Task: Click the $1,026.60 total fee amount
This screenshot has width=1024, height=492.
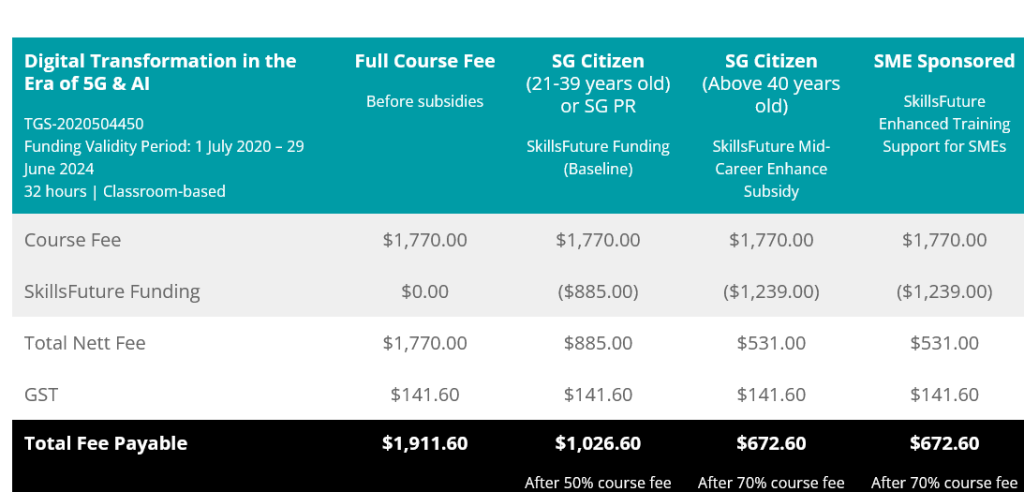Action: (x=598, y=444)
